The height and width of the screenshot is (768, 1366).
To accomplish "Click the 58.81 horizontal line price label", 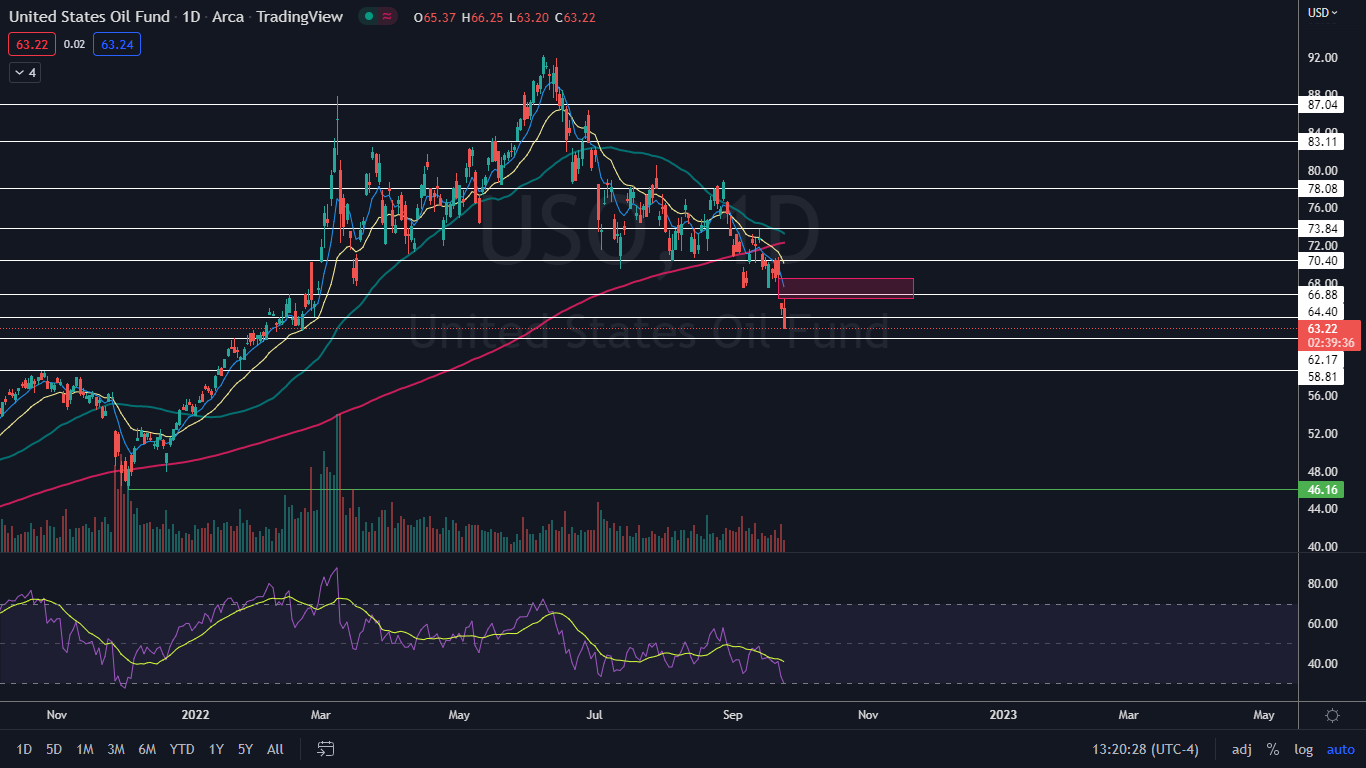I will 1323,377.
